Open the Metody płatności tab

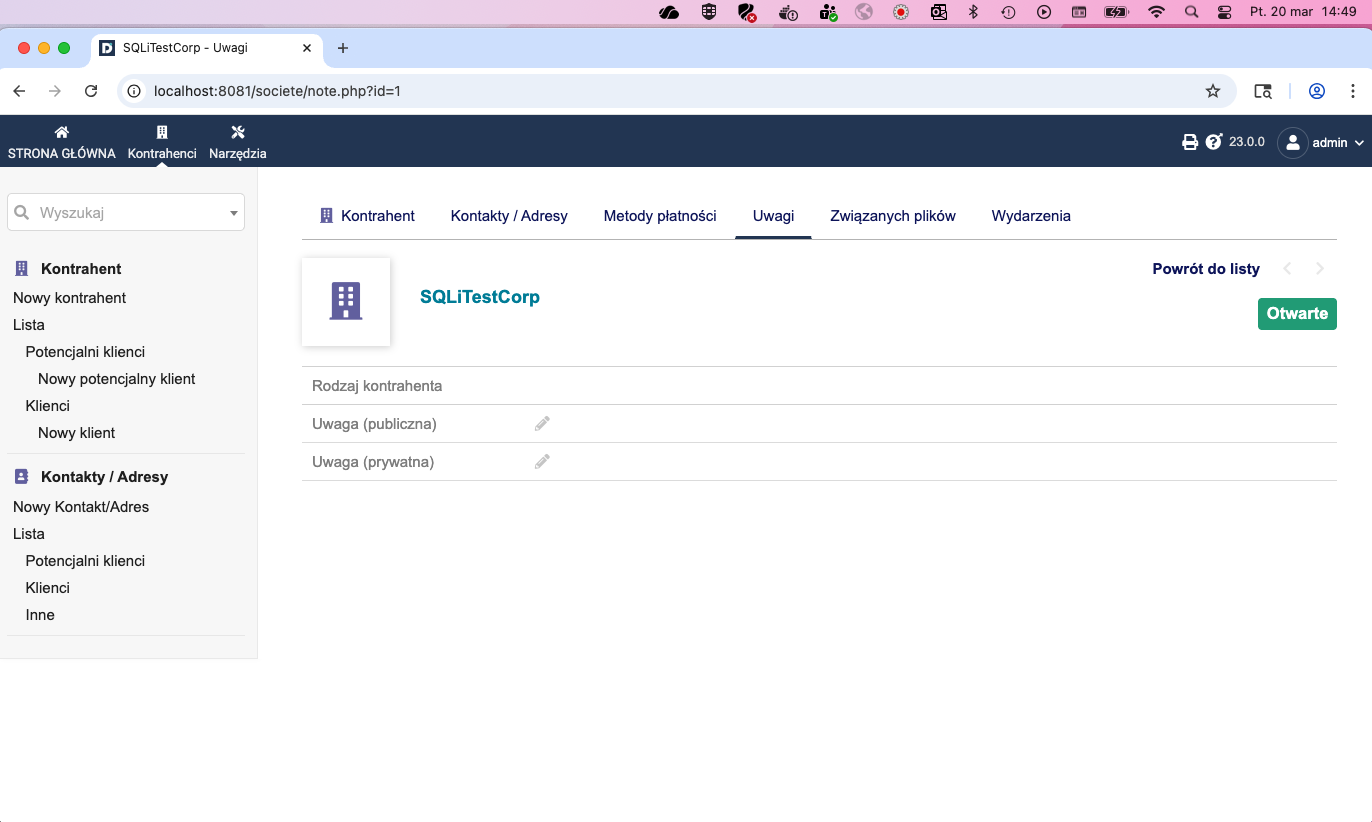pyautogui.click(x=660, y=216)
